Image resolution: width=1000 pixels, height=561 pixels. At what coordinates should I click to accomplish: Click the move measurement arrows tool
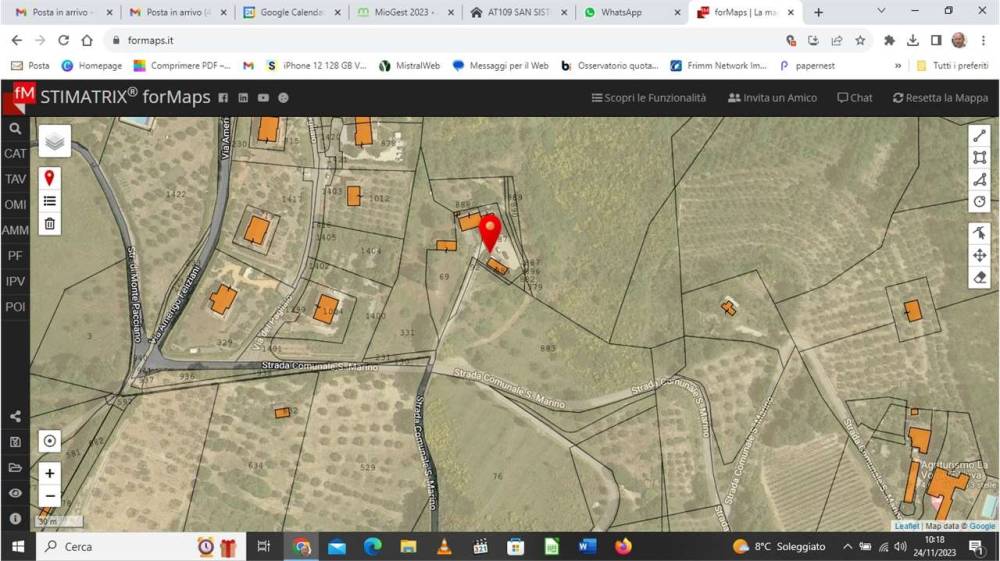[979, 255]
